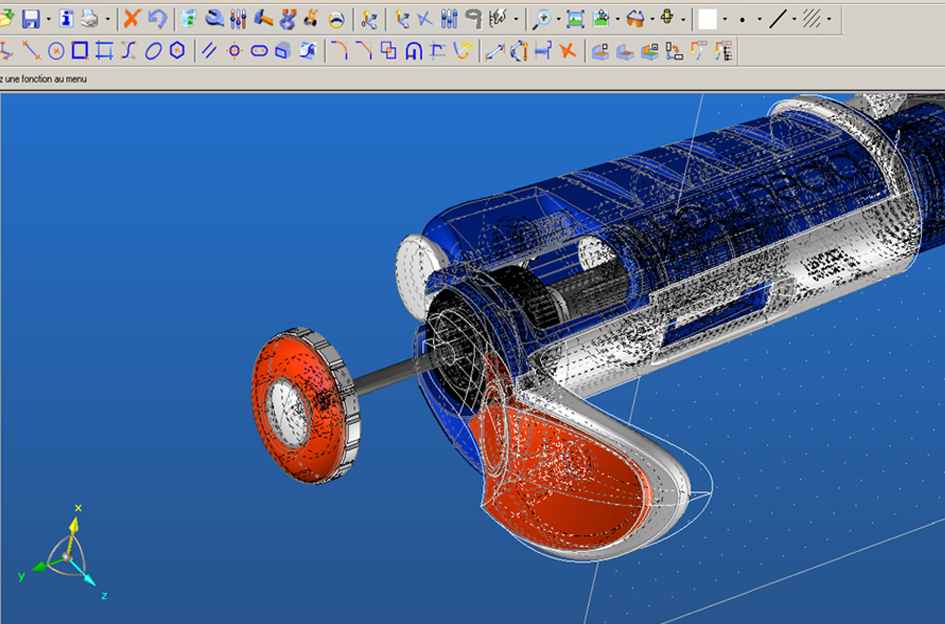Viewport: 945px width, 624px height.
Task: Select the hexagon Polygon tool
Action: 177,51
